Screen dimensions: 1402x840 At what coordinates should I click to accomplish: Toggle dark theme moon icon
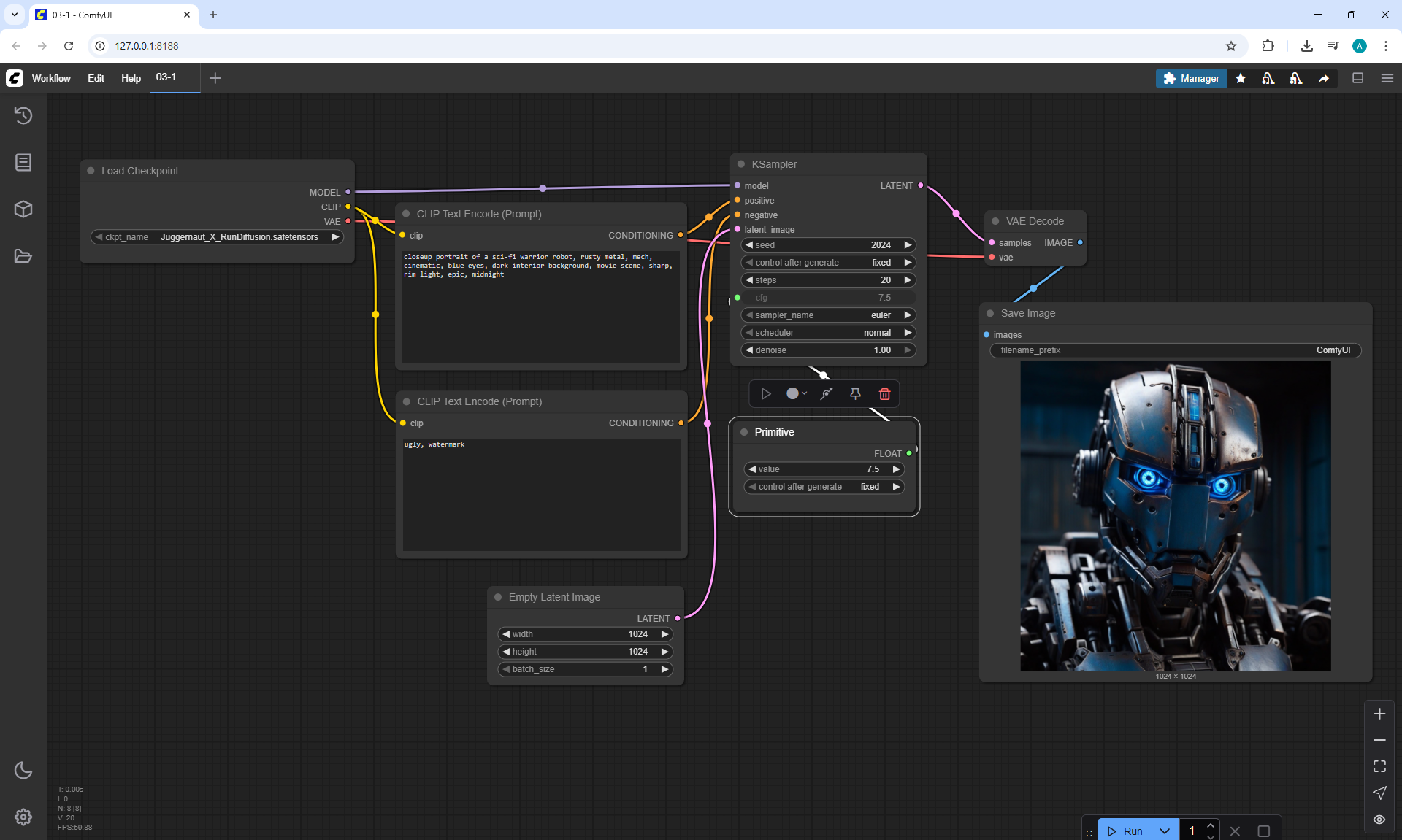[x=23, y=770]
